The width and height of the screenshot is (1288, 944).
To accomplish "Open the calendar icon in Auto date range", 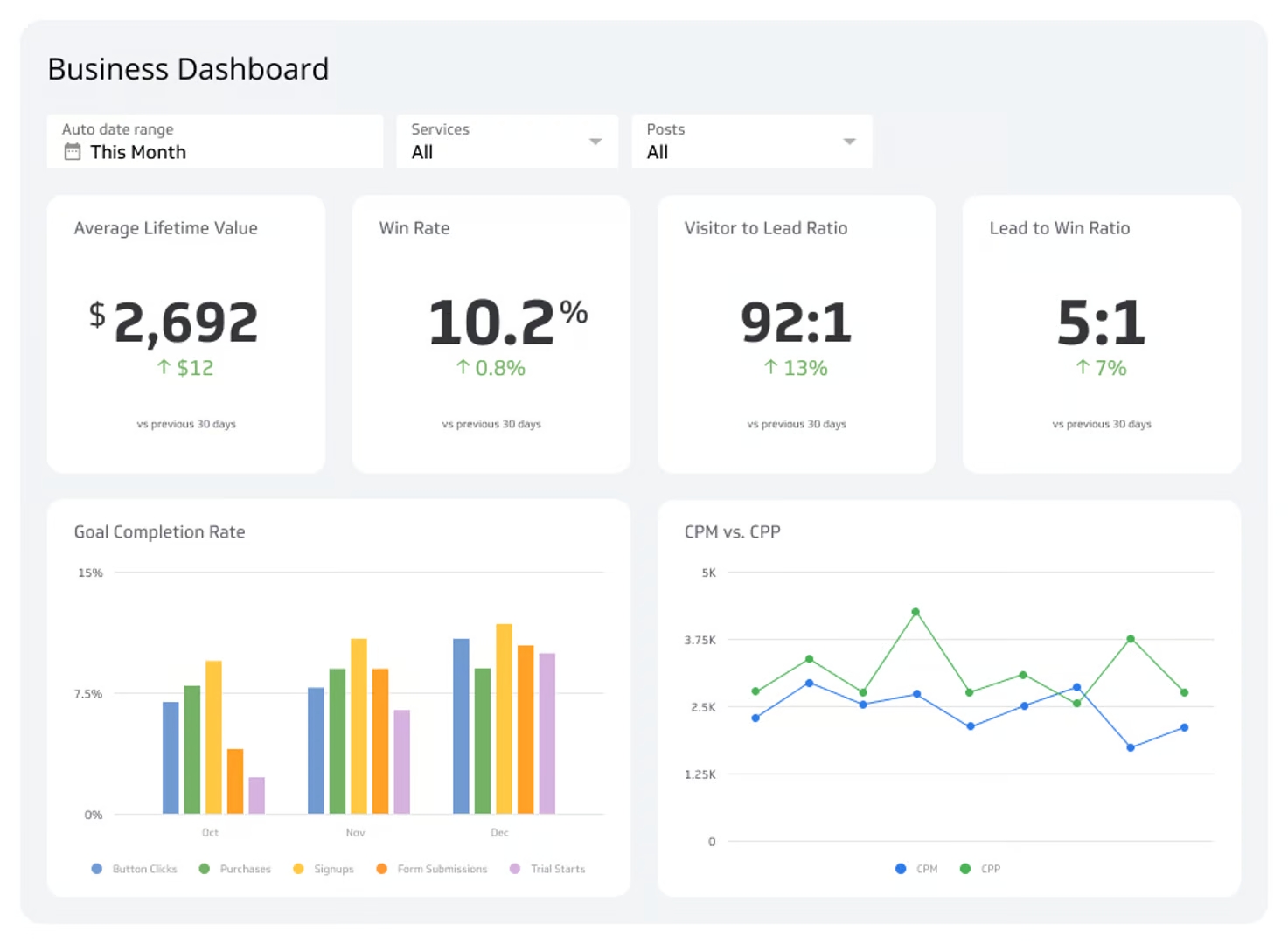I will [x=72, y=151].
